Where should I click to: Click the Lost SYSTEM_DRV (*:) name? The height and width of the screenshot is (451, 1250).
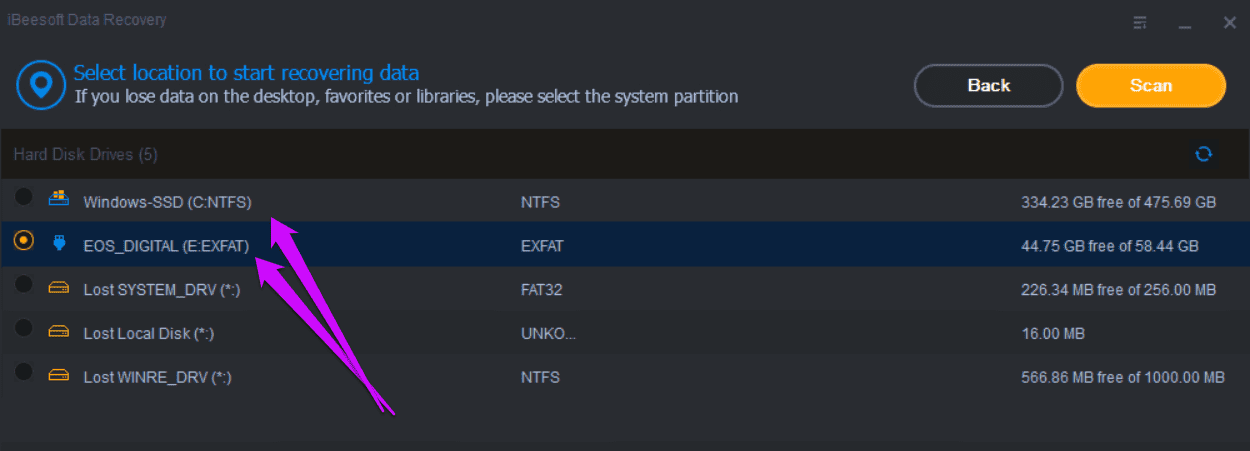point(161,290)
